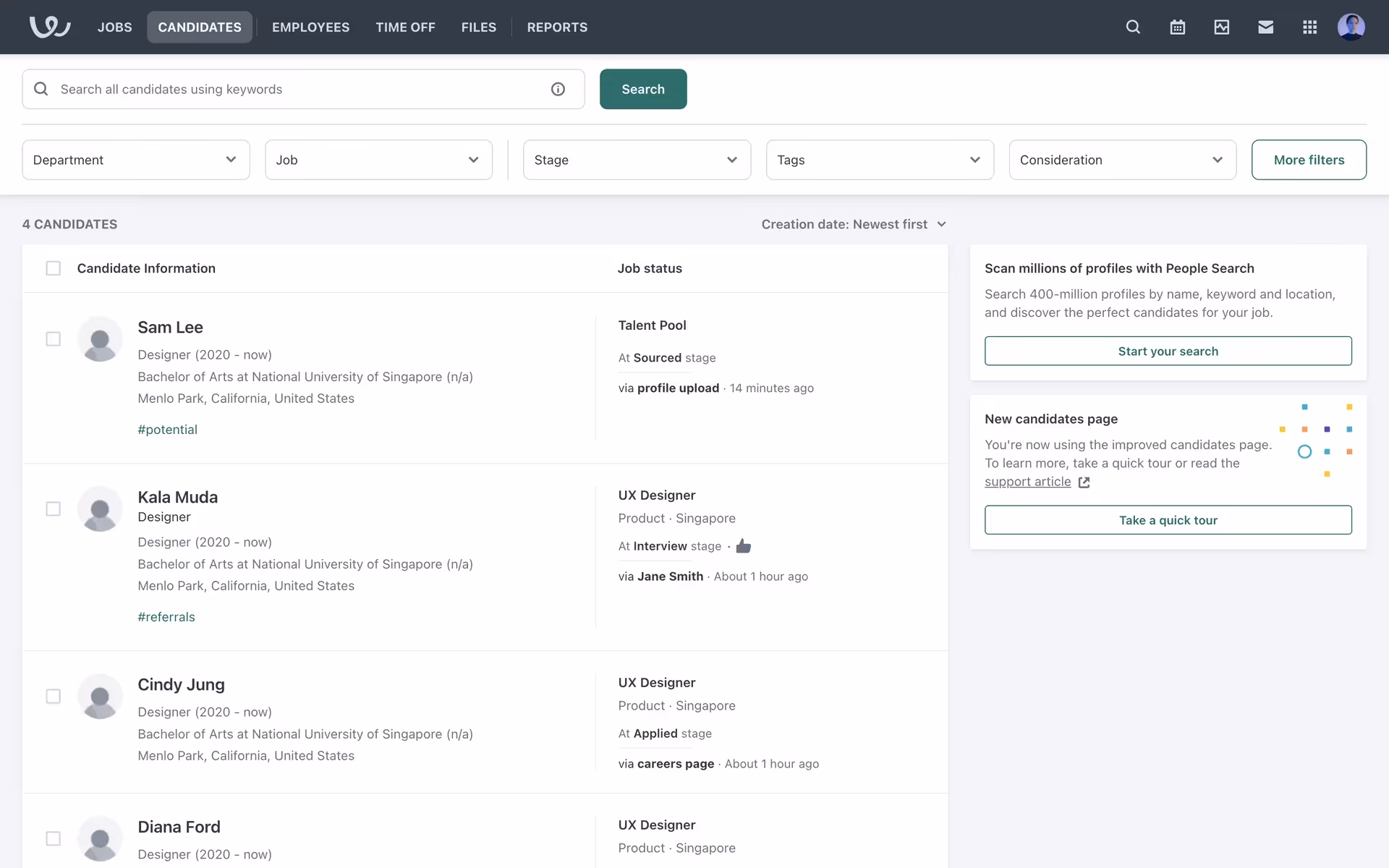Tick the select all candidates checkbox
The width and height of the screenshot is (1389, 868).
[x=53, y=268]
